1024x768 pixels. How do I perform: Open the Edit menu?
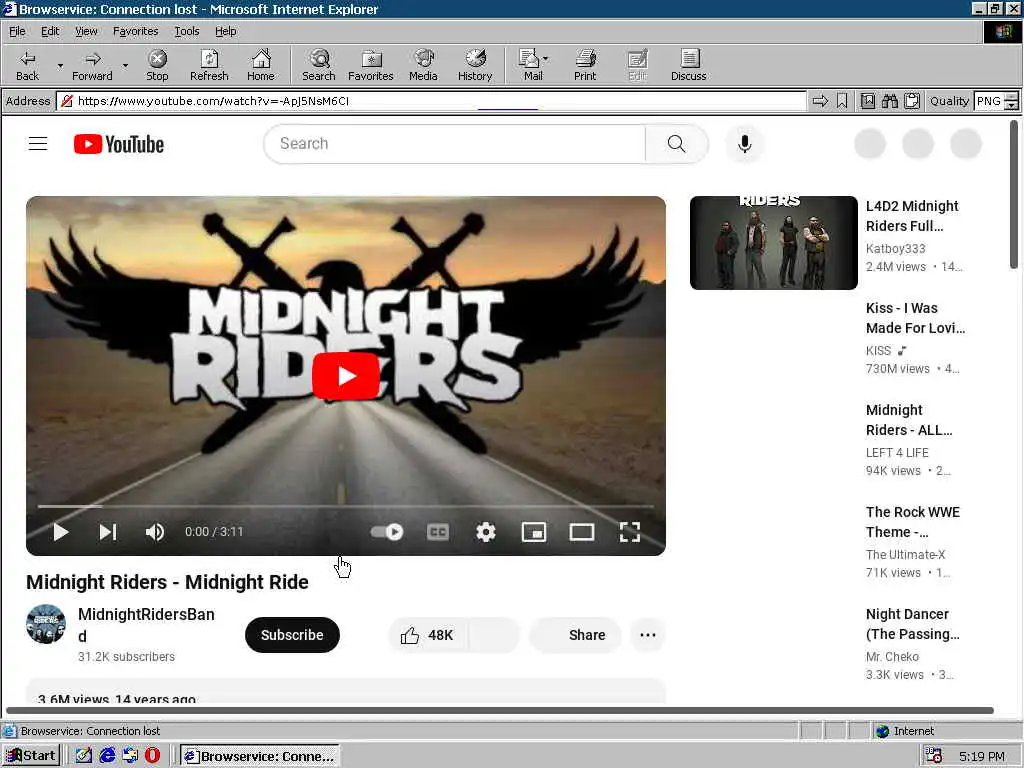coord(50,31)
